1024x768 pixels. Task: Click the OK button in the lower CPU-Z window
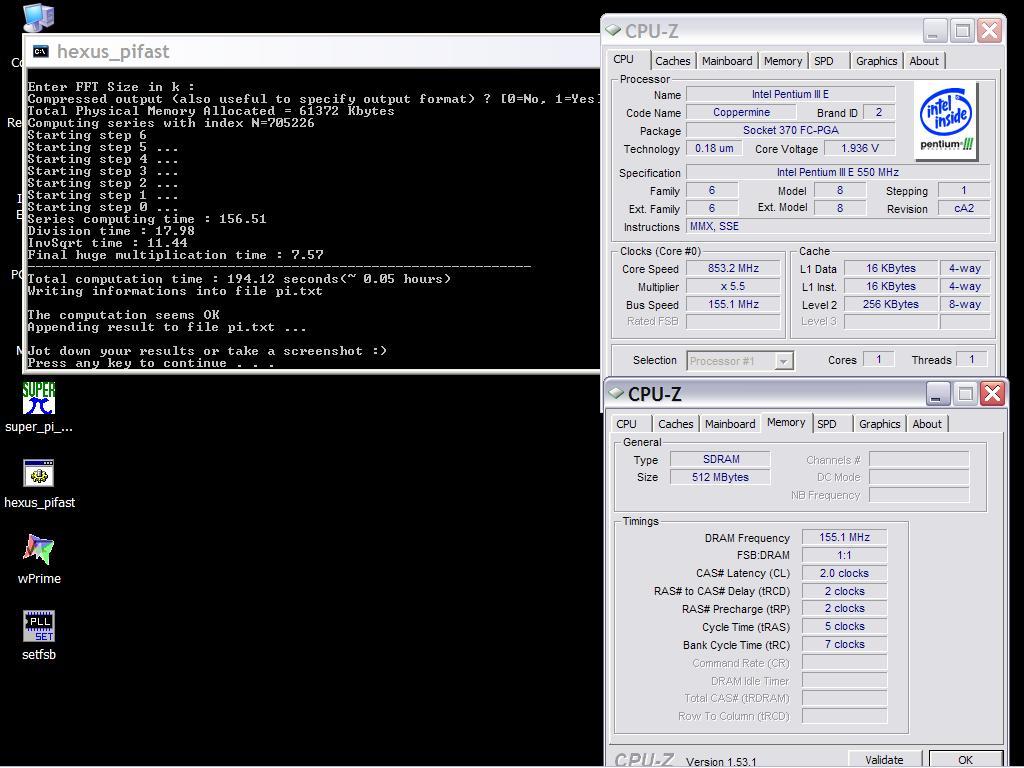965,760
